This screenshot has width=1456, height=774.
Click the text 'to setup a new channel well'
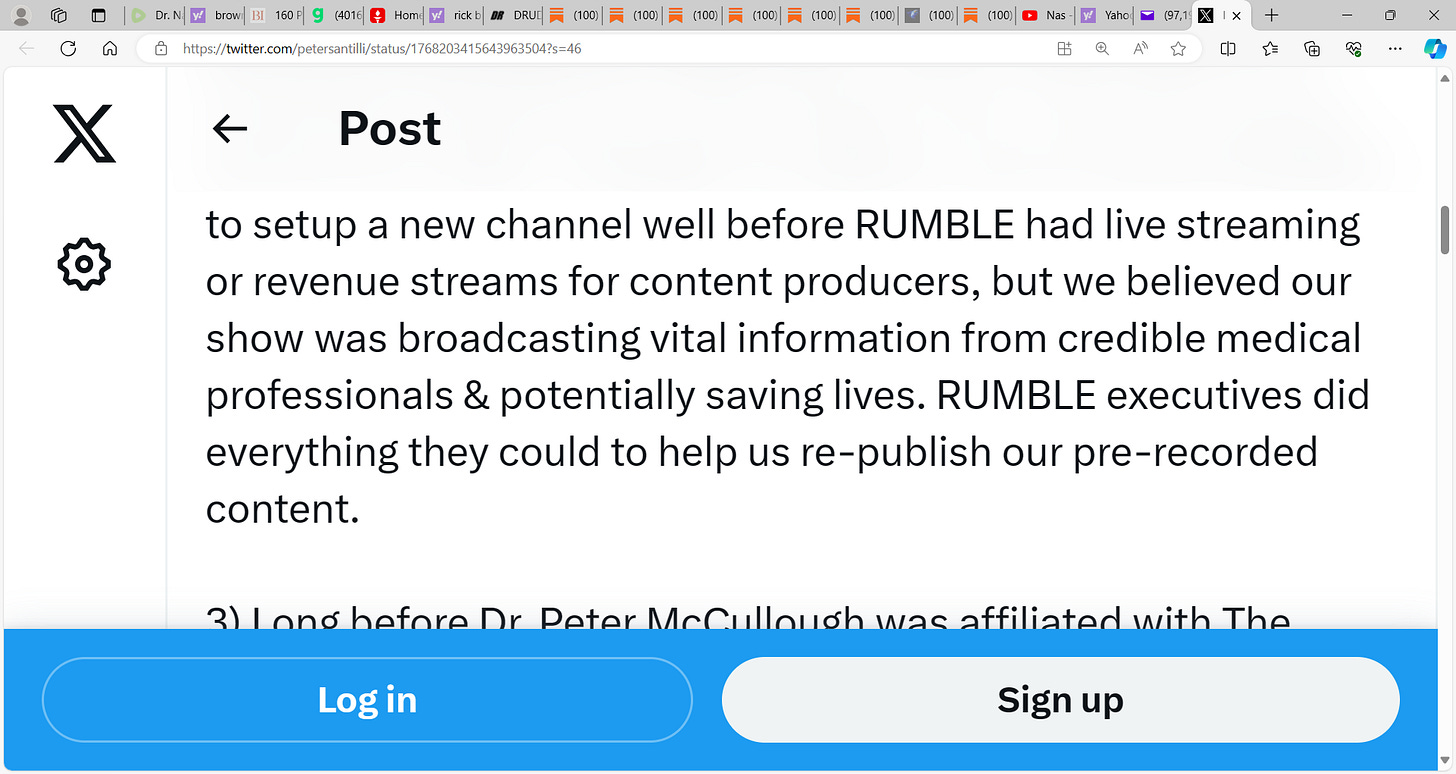tap(462, 225)
